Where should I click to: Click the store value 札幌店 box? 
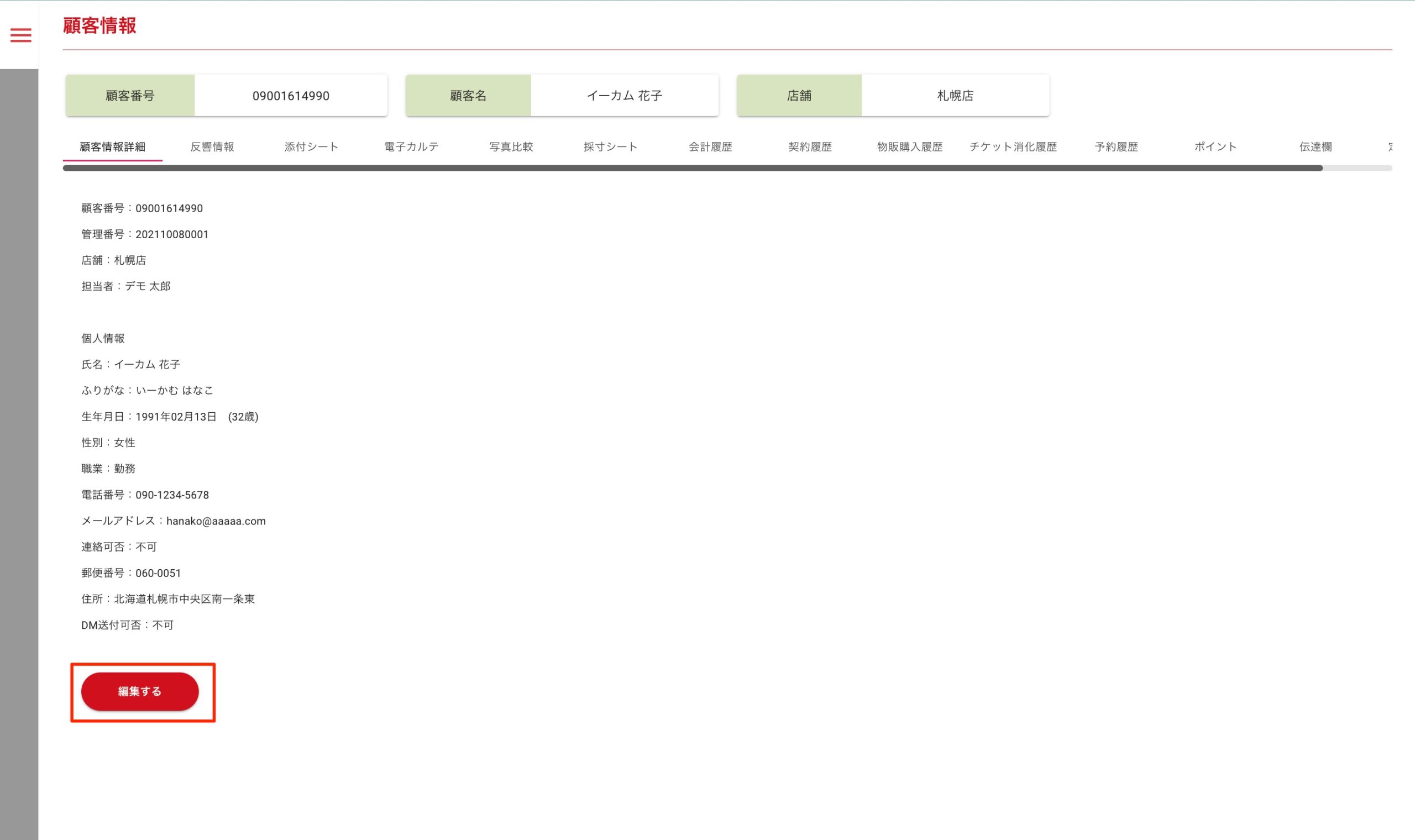pos(955,96)
